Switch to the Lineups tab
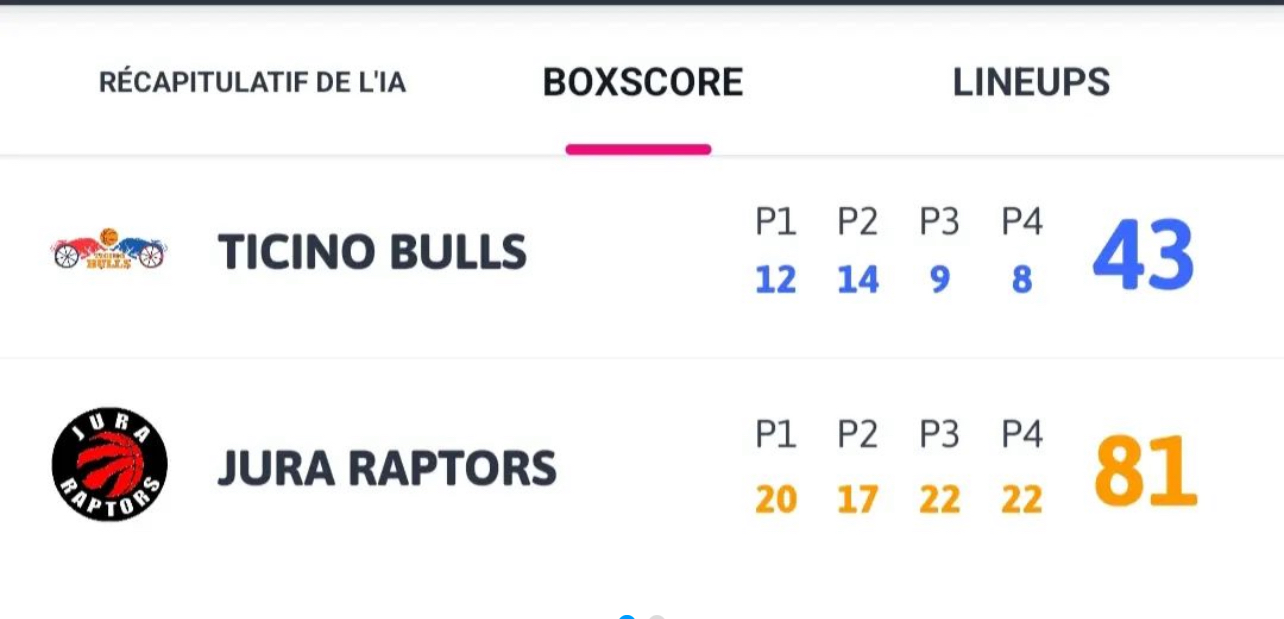 point(1030,82)
